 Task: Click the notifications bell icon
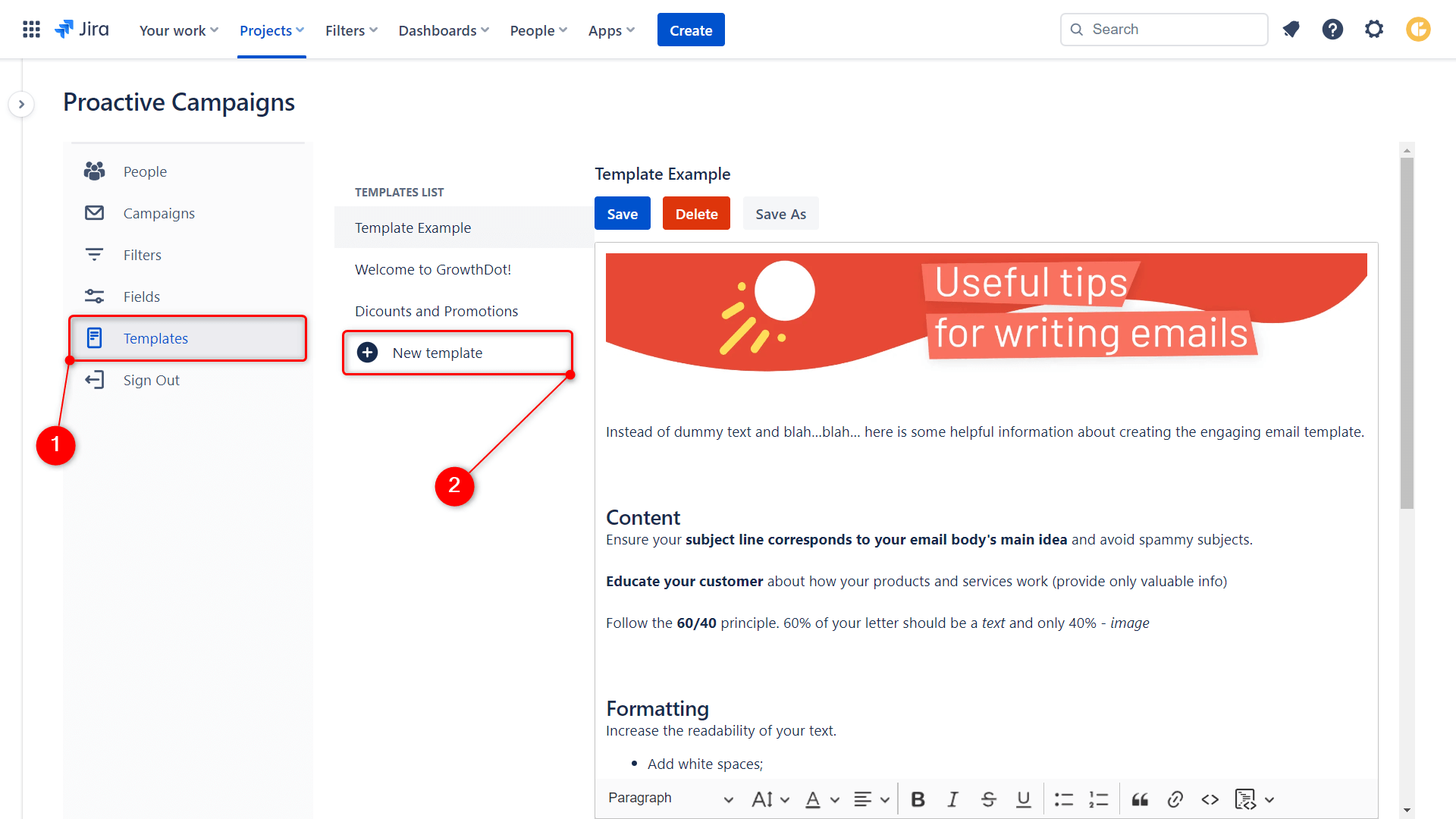1292,29
